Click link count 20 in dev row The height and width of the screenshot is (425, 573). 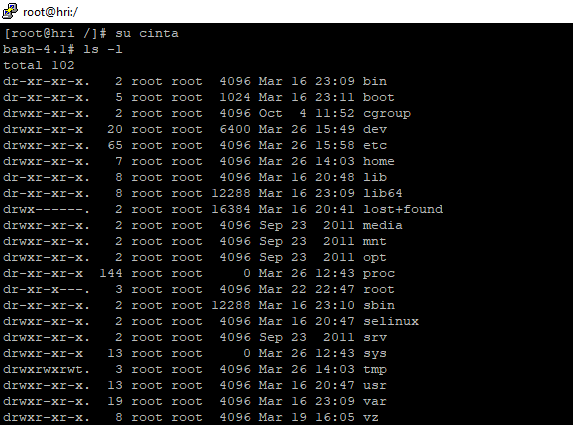tap(115, 129)
